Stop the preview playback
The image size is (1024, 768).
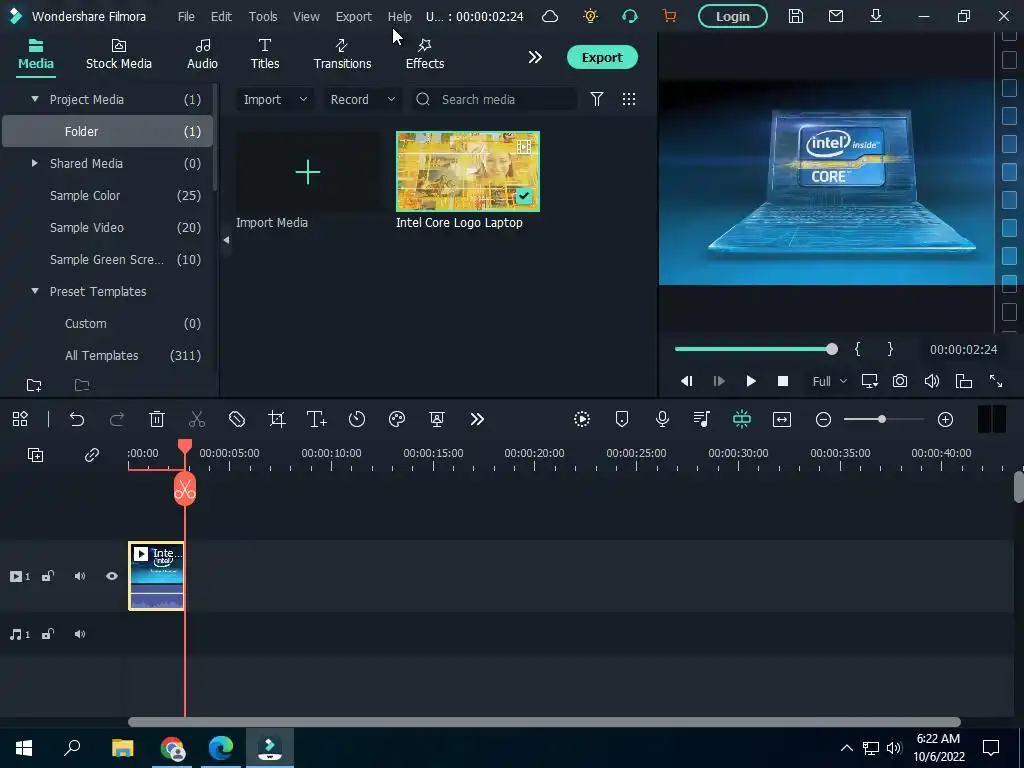(783, 381)
